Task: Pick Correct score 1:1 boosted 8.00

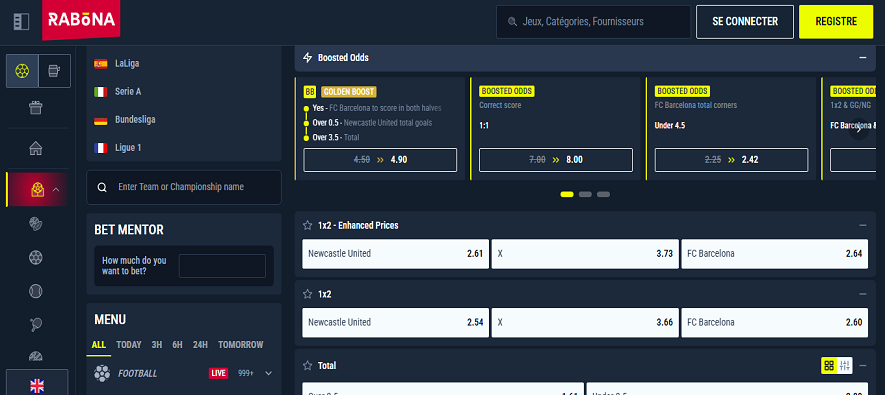Action: click(x=556, y=160)
